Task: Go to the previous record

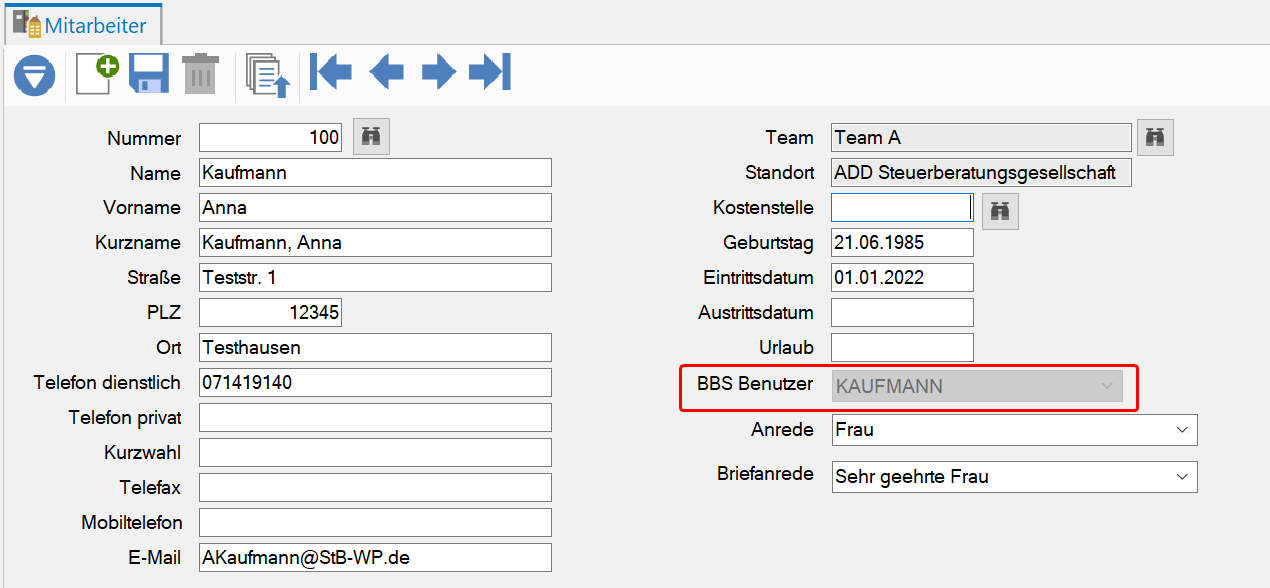Action: [386, 72]
